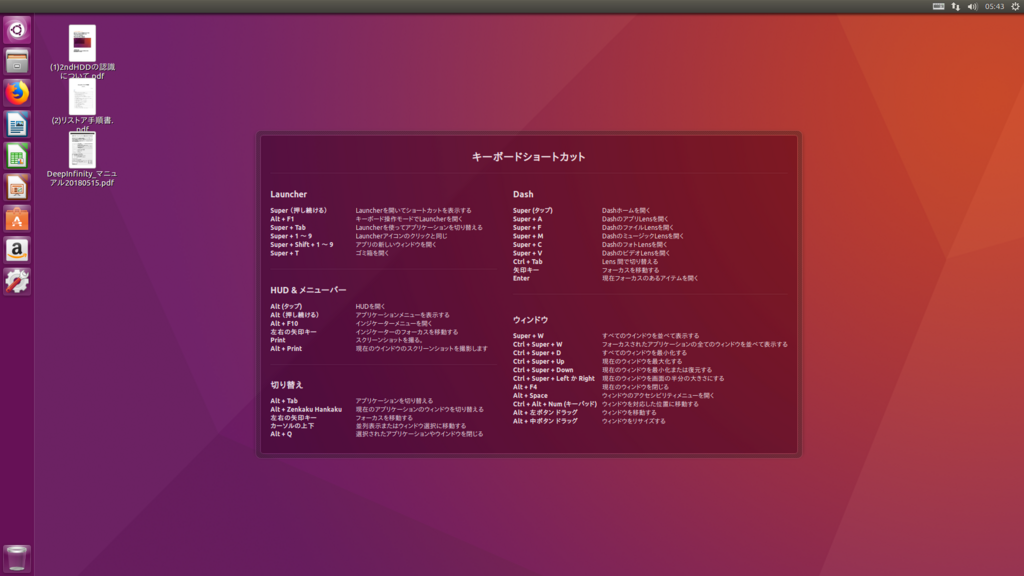The width and height of the screenshot is (1024, 576).
Task: Open the Amazon launcher icon
Action: click(17, 249)
